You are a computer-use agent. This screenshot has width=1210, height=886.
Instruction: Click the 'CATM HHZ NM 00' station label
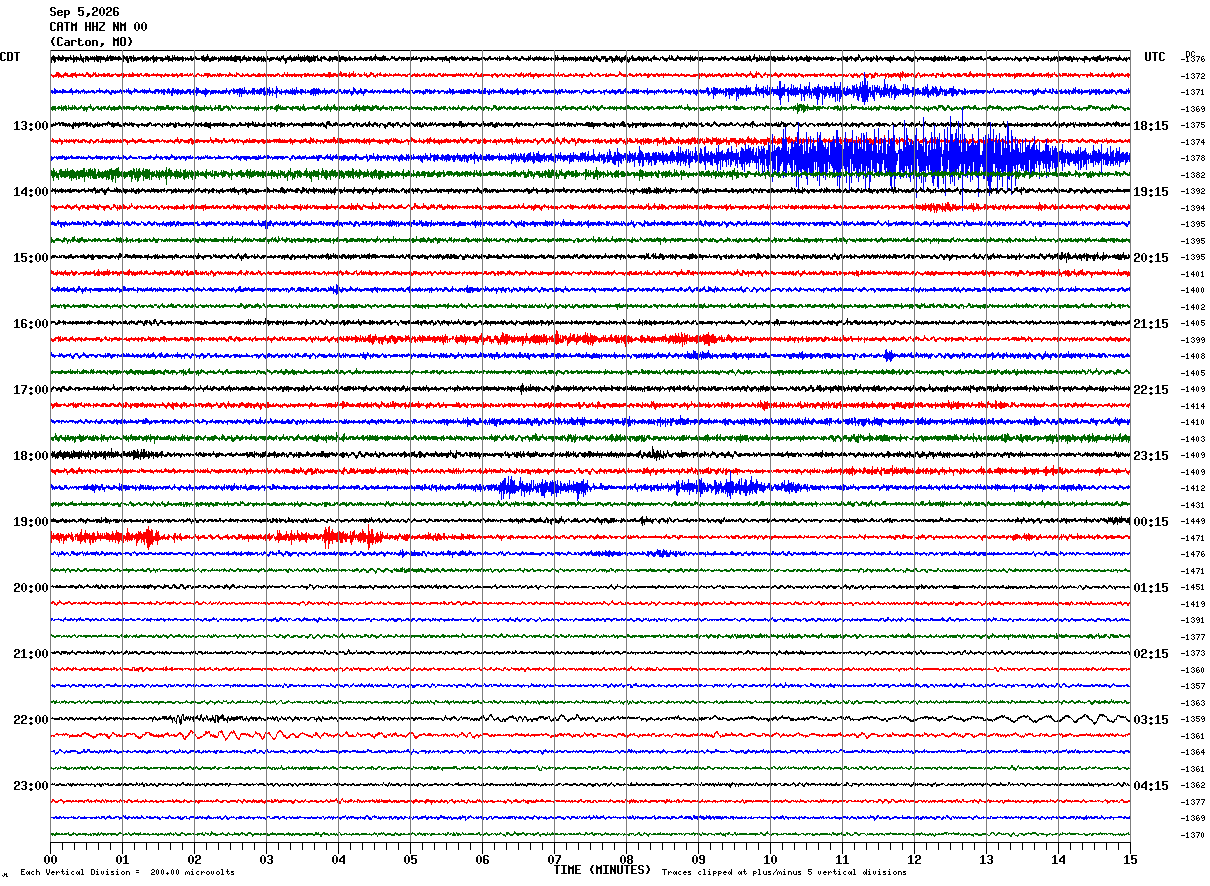tap(98, 27)
